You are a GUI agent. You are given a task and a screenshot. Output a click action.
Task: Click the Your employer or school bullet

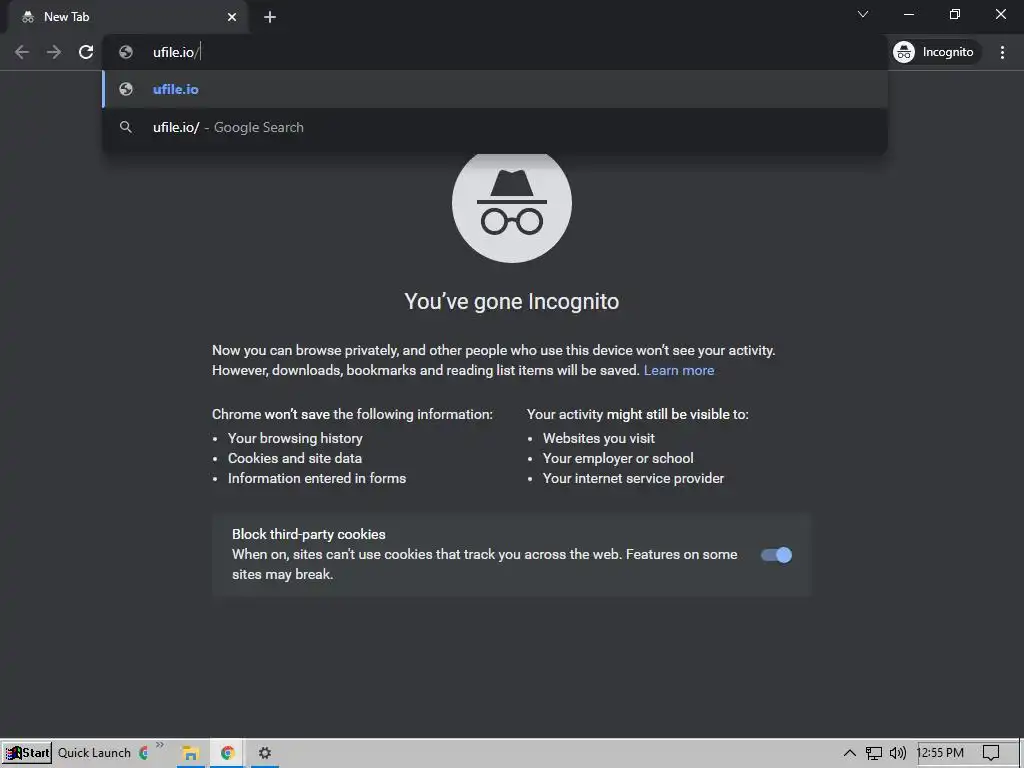[618, 458]
